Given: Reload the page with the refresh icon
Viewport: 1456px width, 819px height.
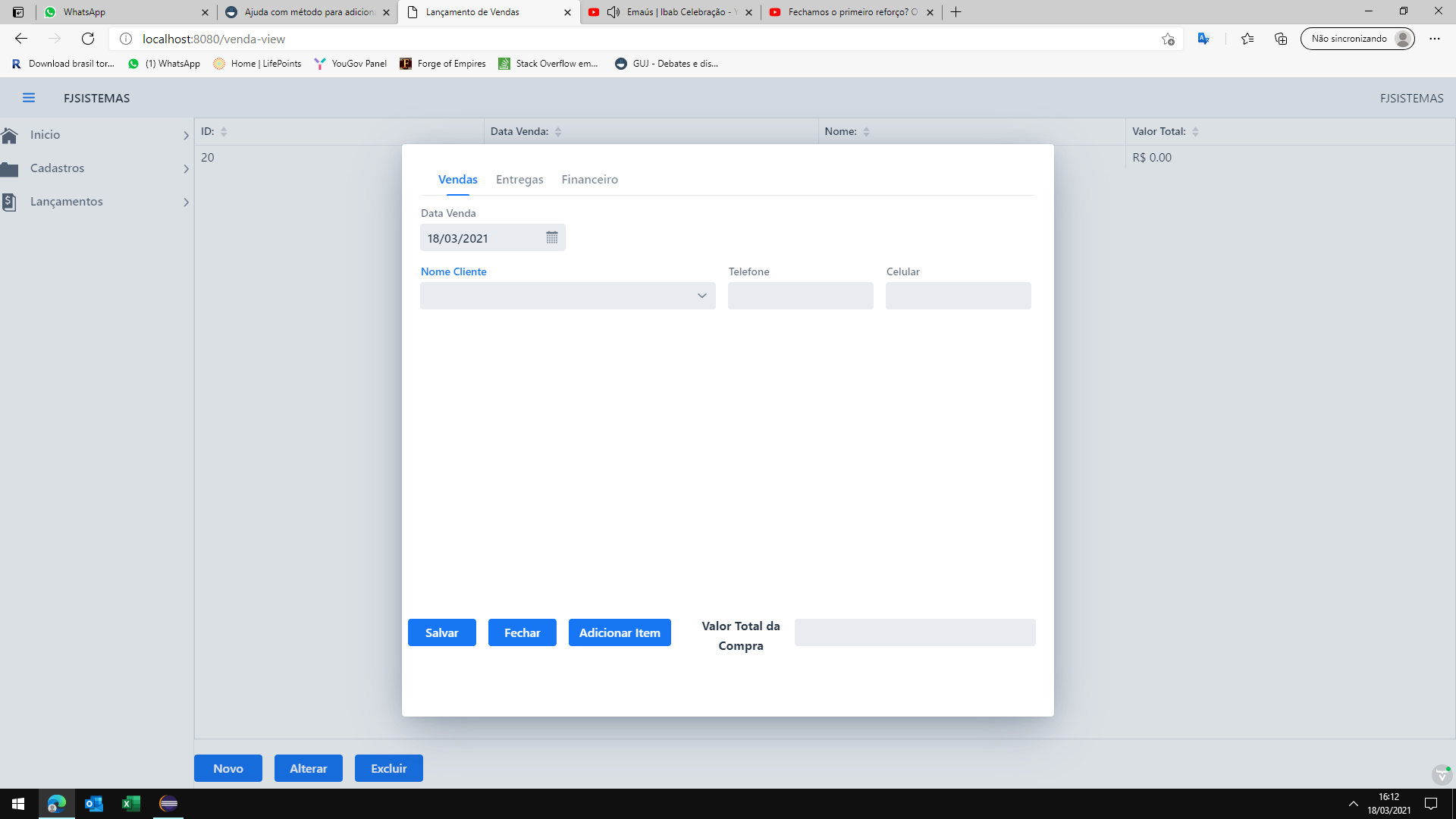Looking at the screenshot, I should pyautogui.click(x=88, y=39).
